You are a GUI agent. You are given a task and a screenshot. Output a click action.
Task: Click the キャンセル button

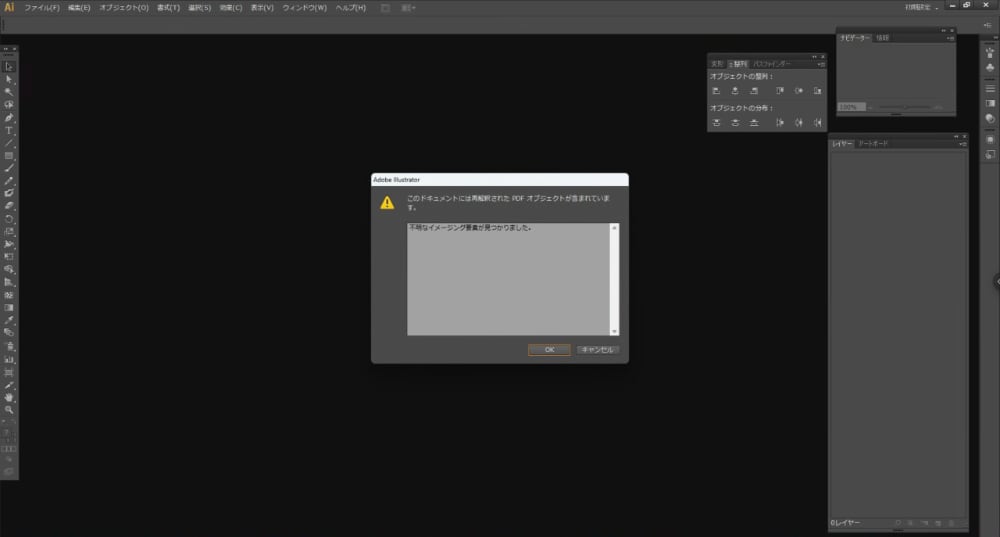pos(598,350)
